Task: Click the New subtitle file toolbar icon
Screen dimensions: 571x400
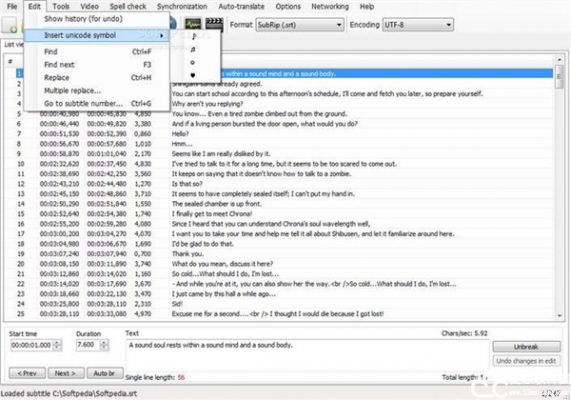Action: coord(9,25)
